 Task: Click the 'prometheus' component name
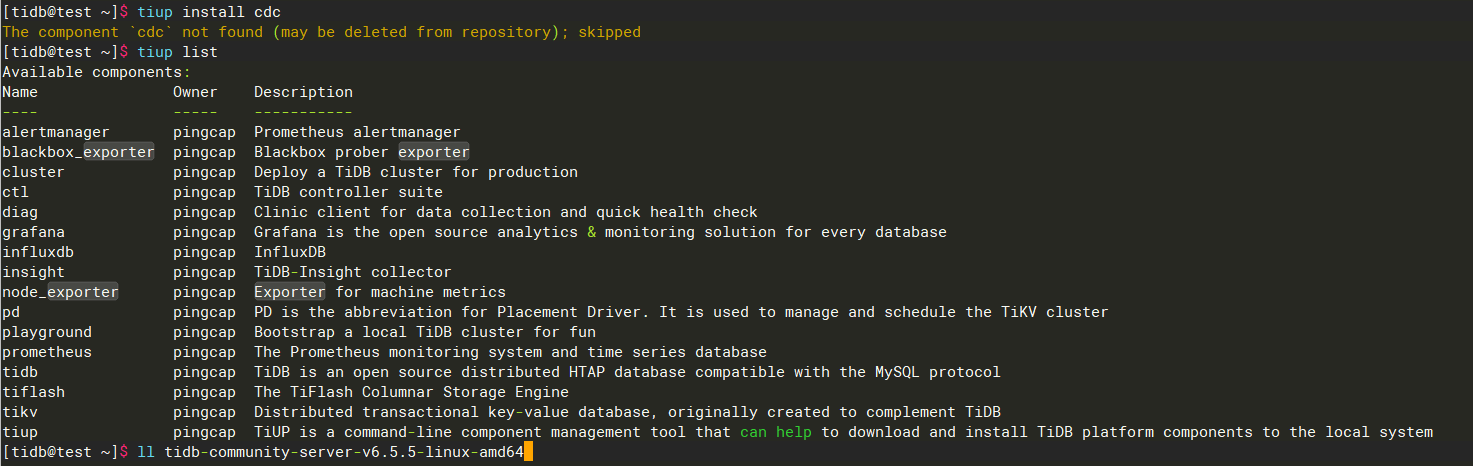click(x=47, y=352)
